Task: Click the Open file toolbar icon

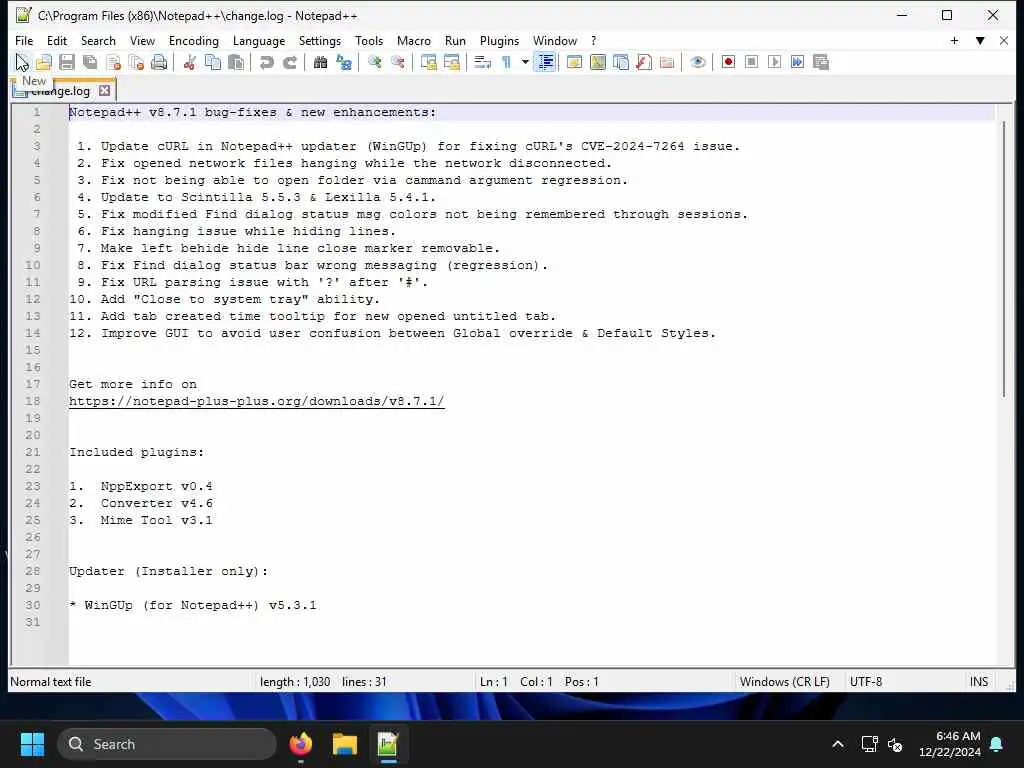Action: pos(44,62)
